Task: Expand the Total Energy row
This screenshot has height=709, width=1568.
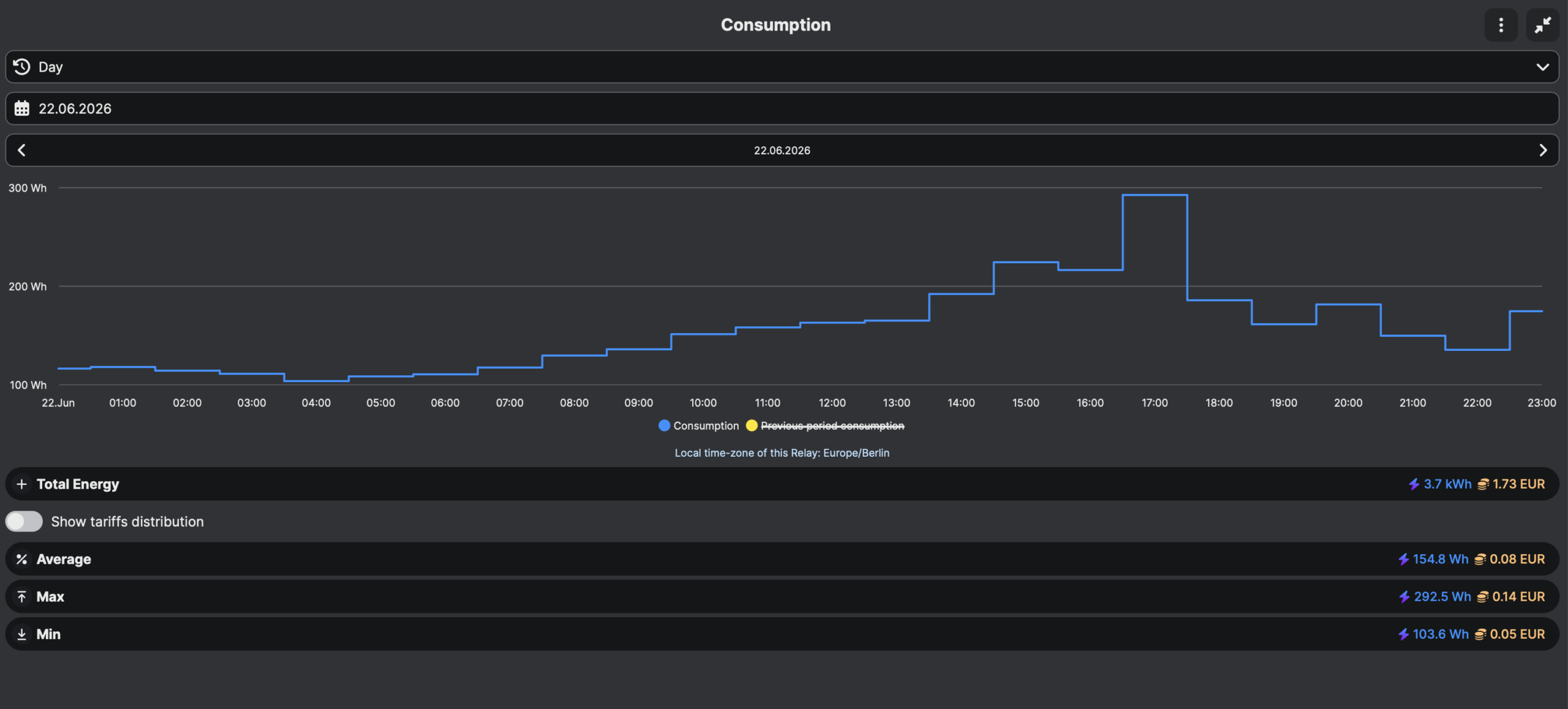Action: click(782, 484)
